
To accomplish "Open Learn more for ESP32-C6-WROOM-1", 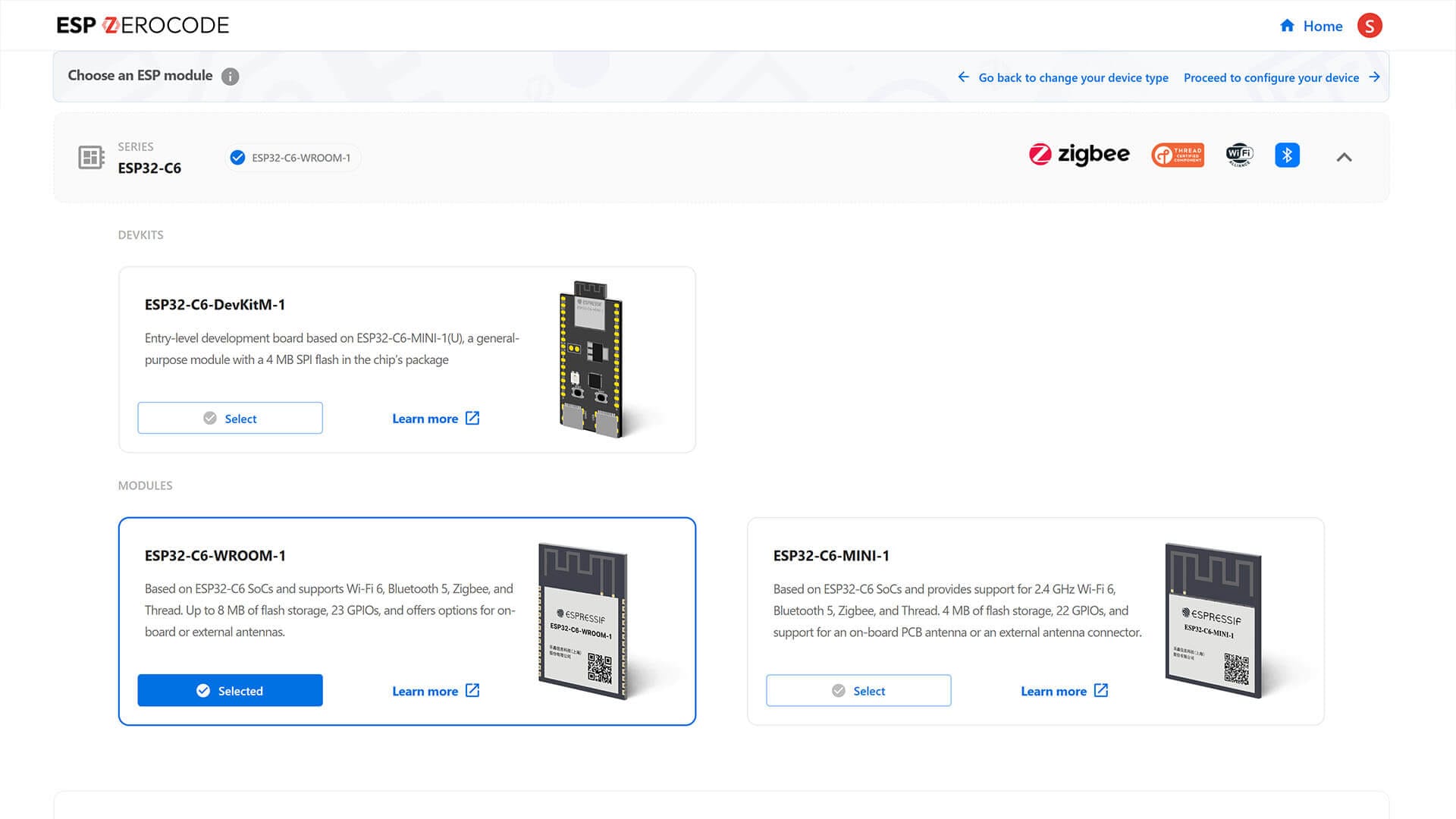I will tap(436, 691).
